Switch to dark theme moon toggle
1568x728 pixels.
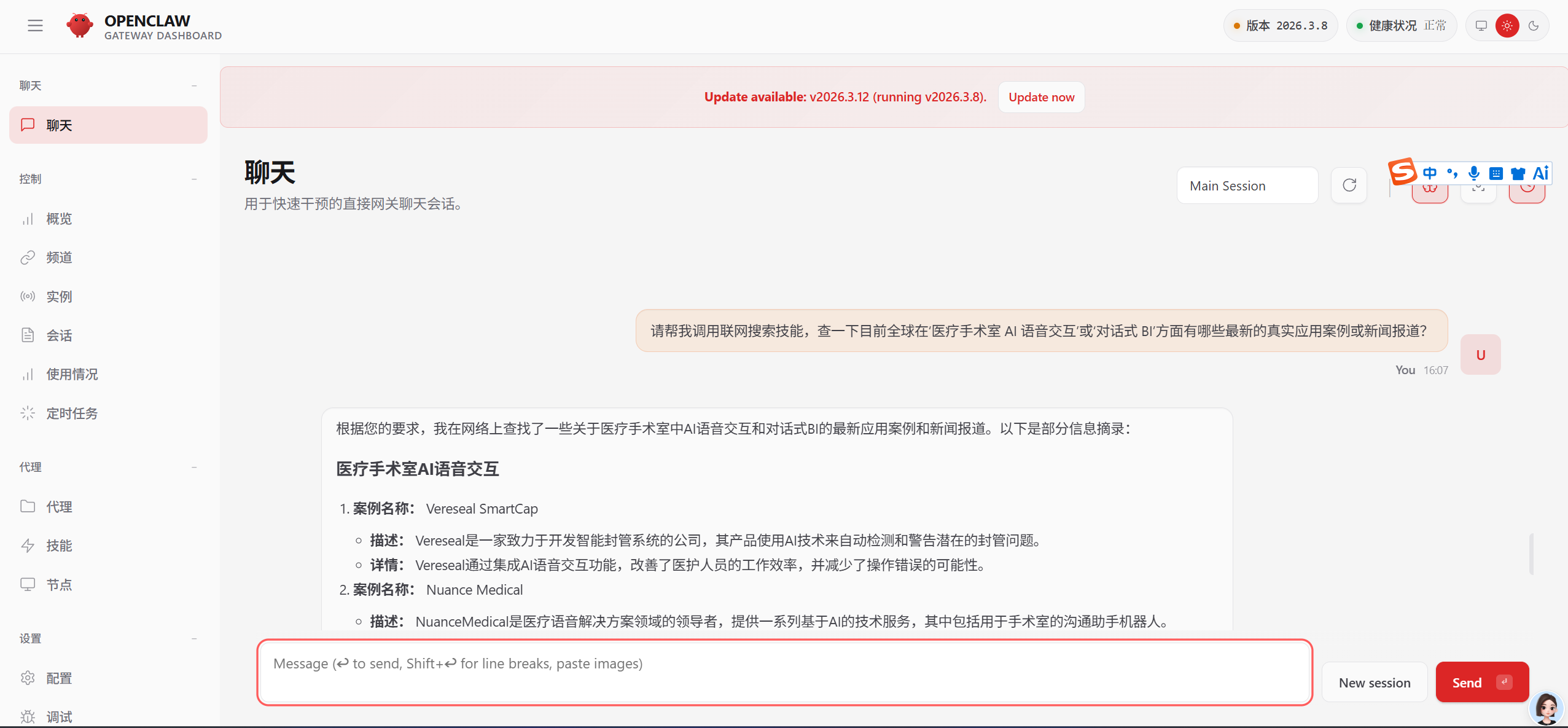1534,26
